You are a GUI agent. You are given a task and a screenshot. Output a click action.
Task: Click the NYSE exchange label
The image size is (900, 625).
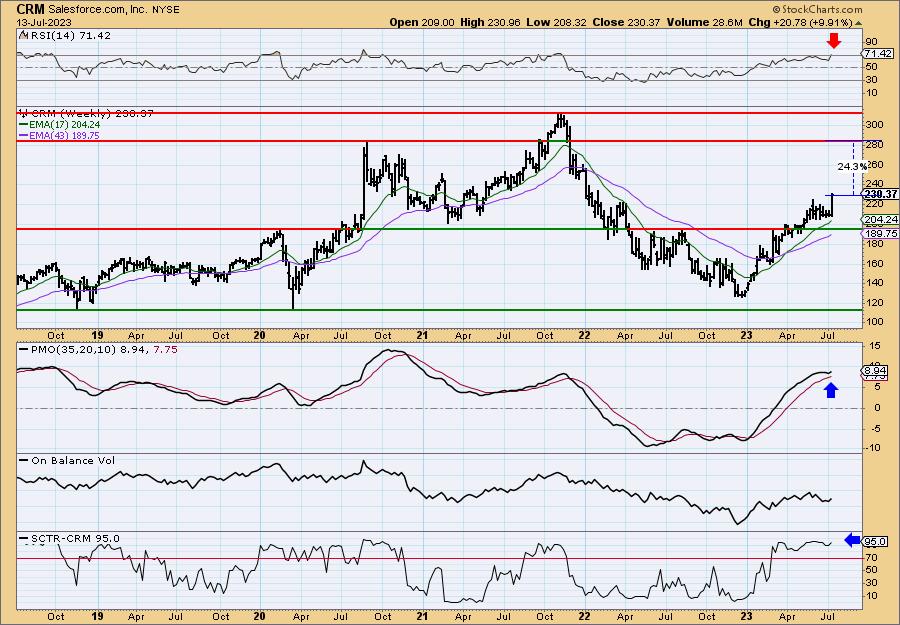pos(164,10)
